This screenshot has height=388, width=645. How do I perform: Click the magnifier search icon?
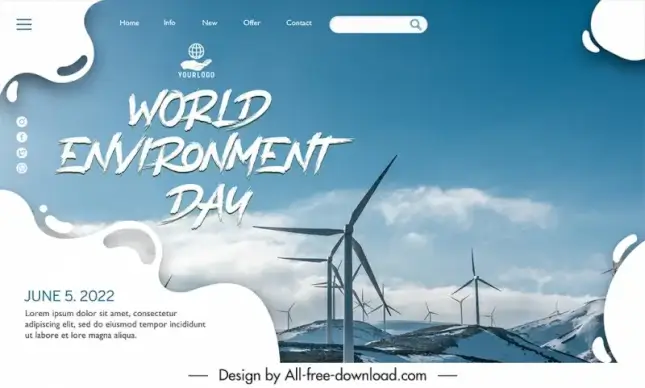coord(416,25)
